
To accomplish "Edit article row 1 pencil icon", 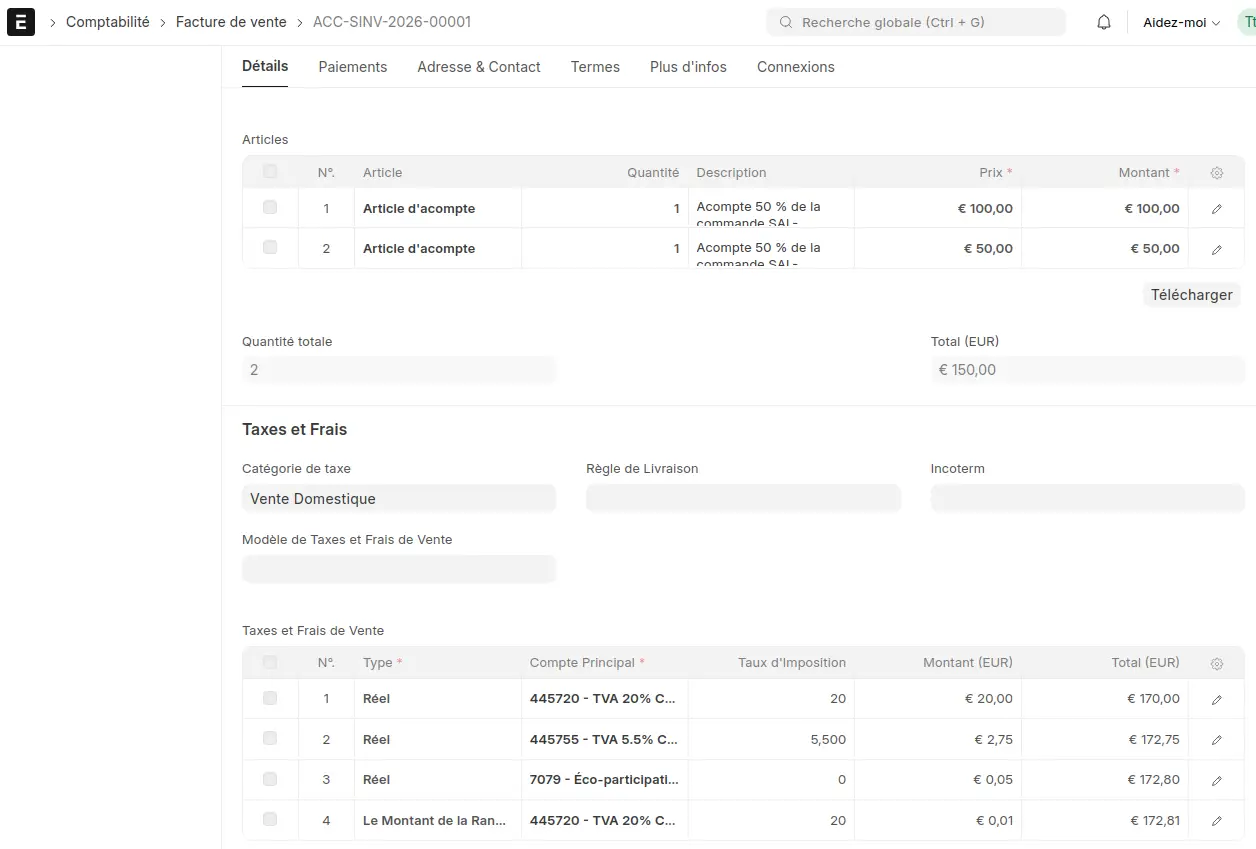I will [x=1217, y=209].
